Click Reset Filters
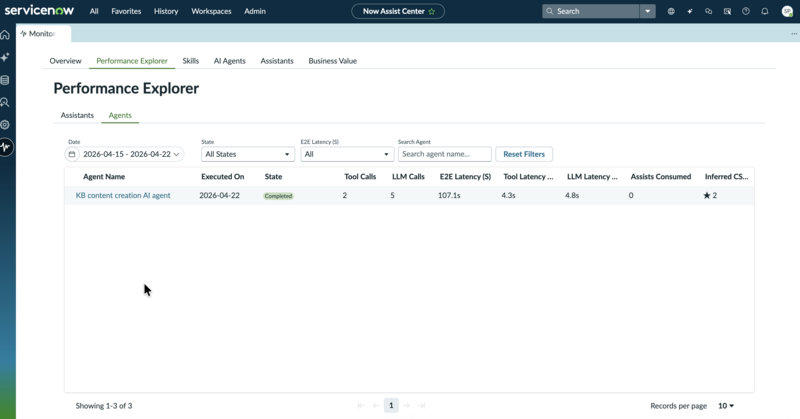 tap(524, 154)
